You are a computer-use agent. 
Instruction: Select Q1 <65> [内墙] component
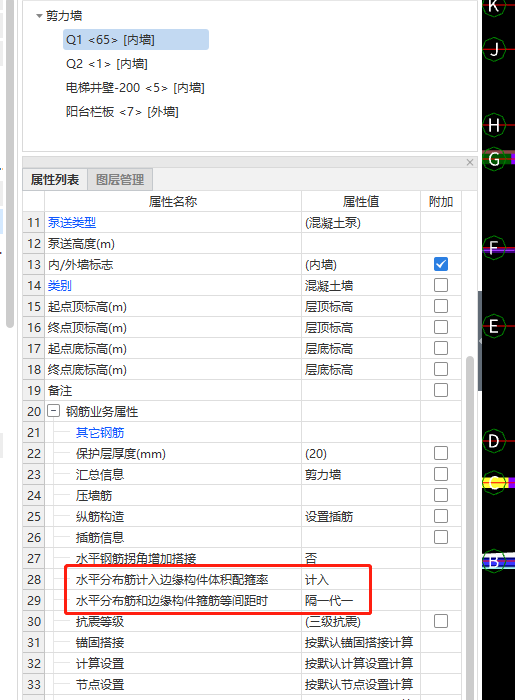[136, 40]
